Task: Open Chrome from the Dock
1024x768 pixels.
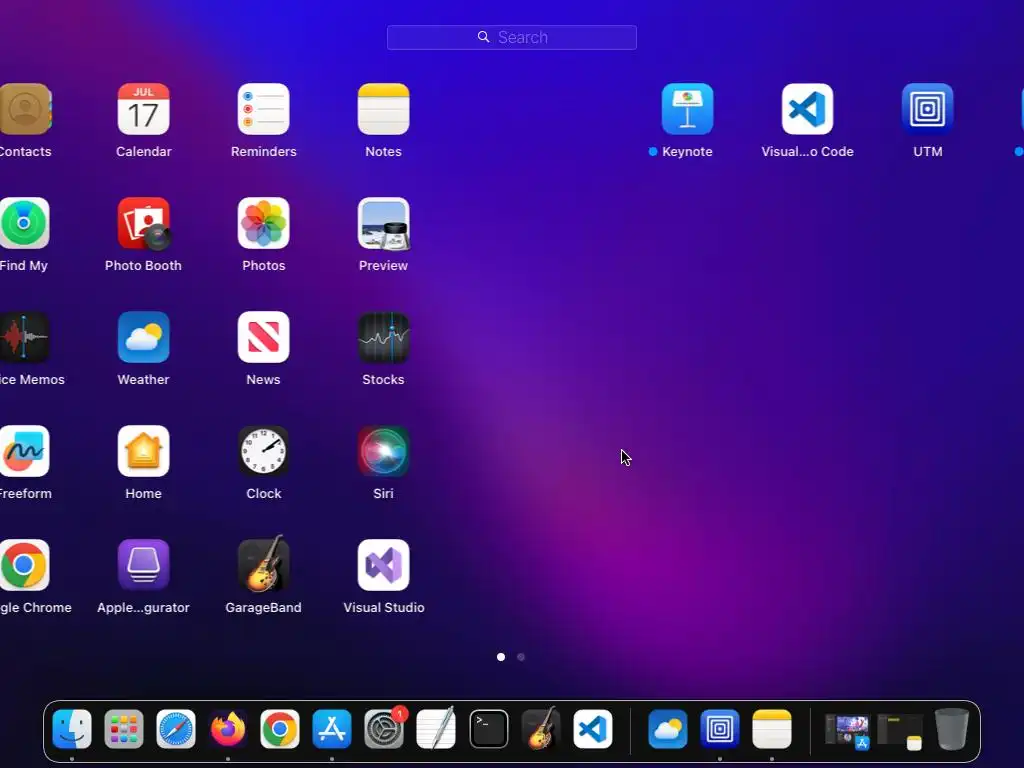Action: tap(280, 728)
